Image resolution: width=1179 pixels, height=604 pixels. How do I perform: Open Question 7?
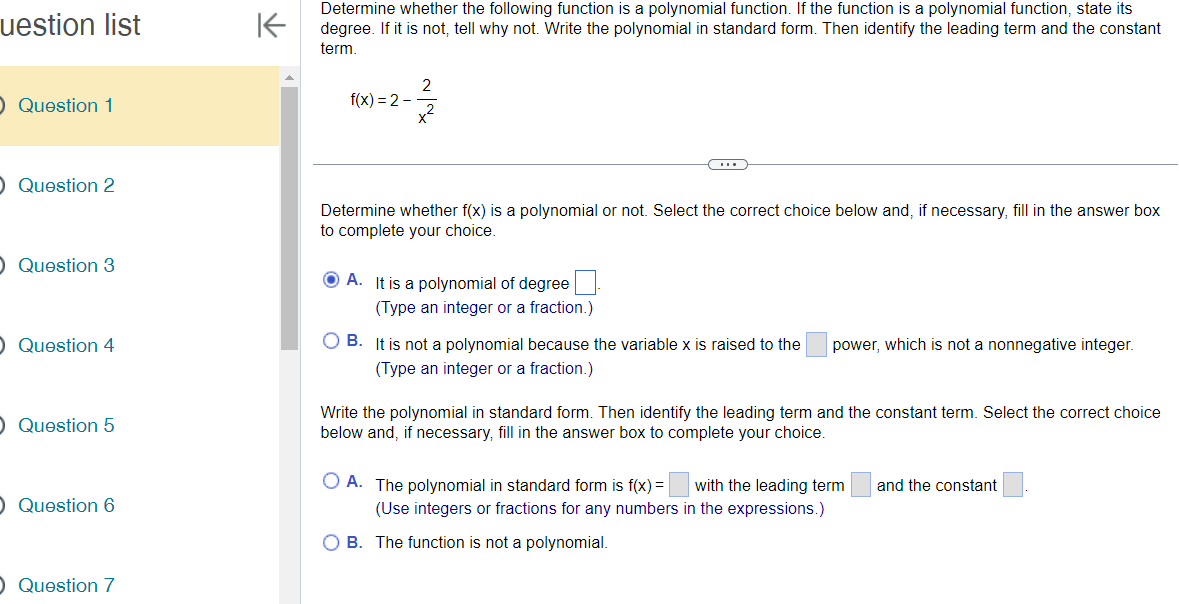coord(66,585)
